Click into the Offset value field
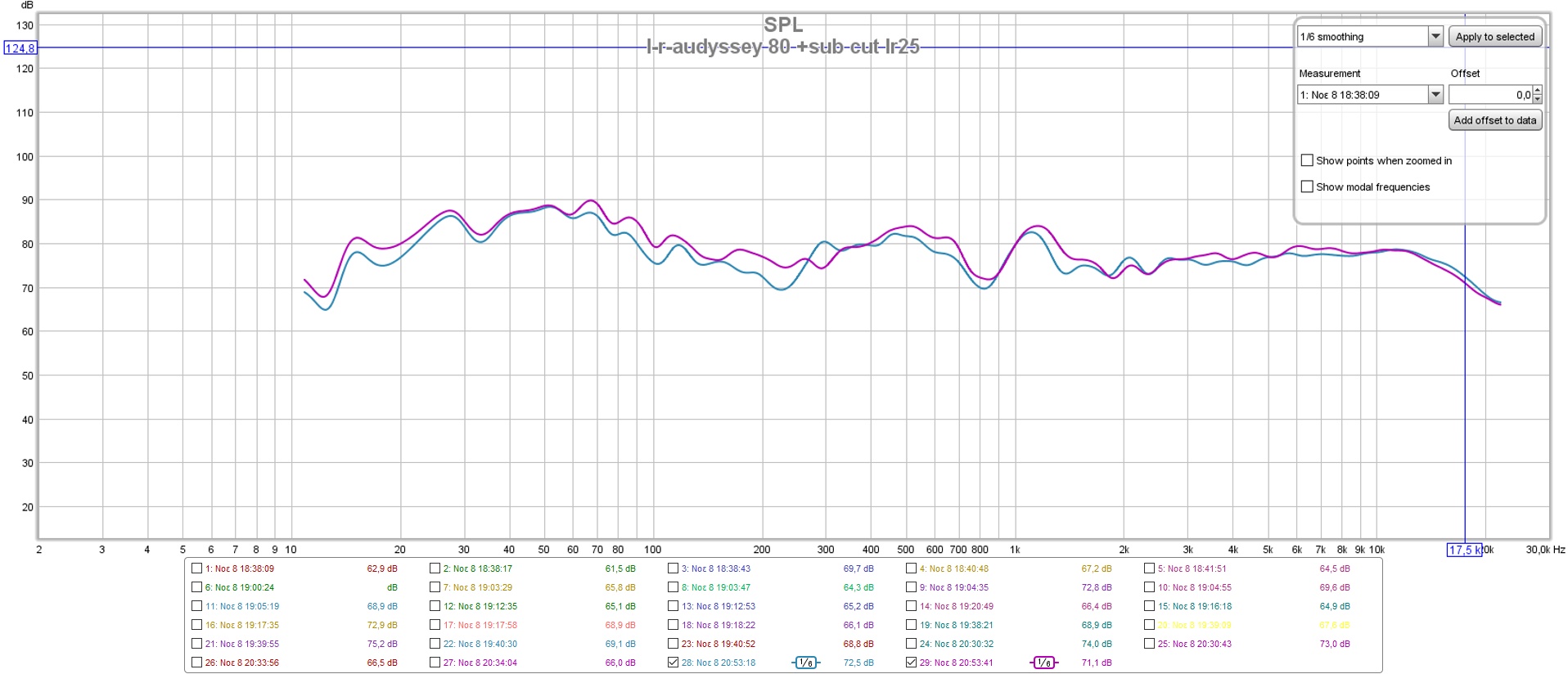The height and width of the screenshot is (674, 1568). click(x=1489, y=95)
